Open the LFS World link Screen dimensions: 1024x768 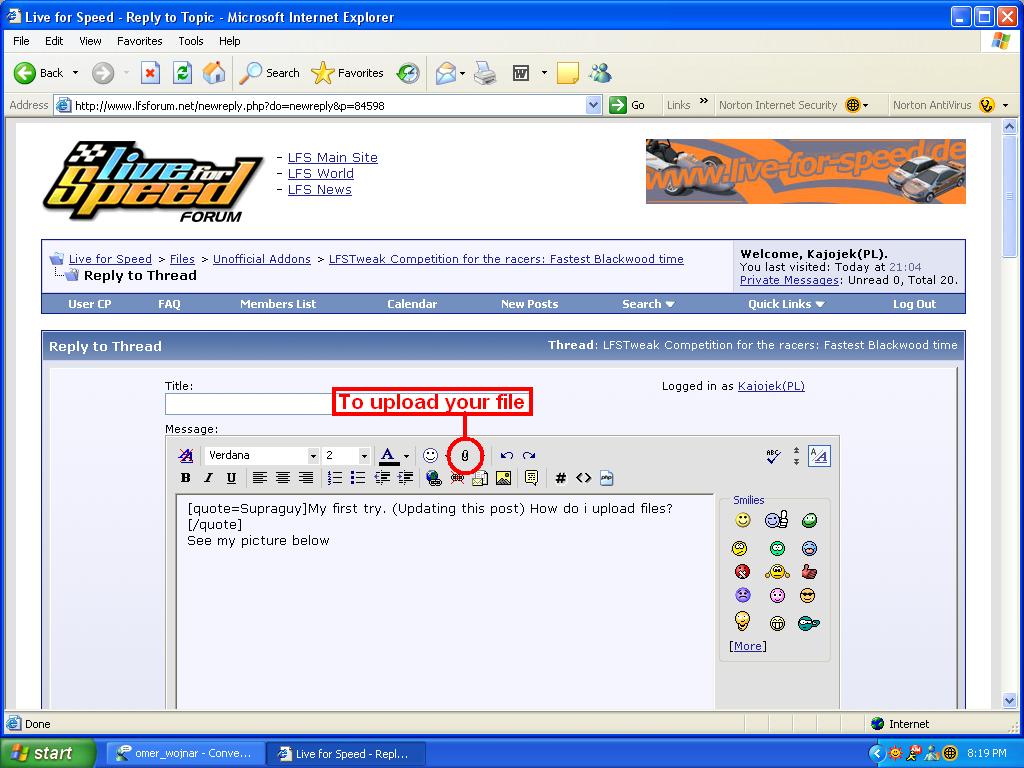321,174
